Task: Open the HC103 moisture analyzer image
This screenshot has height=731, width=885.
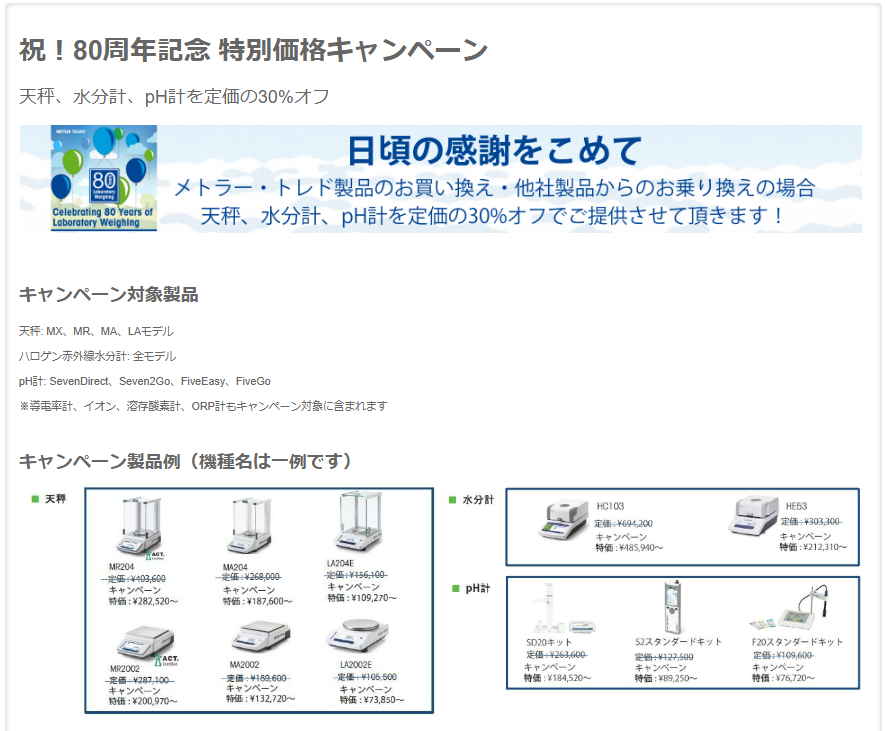Action: coord(563,519)
